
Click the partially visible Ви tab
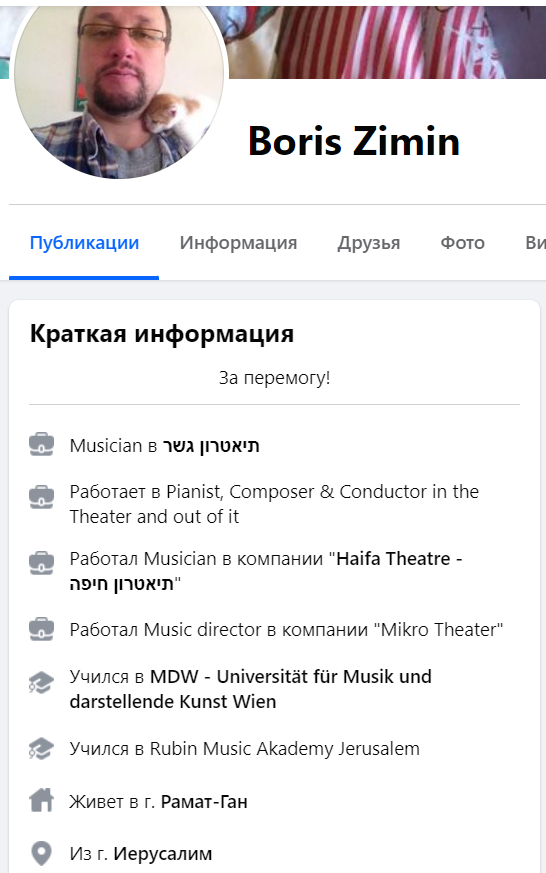535,243
